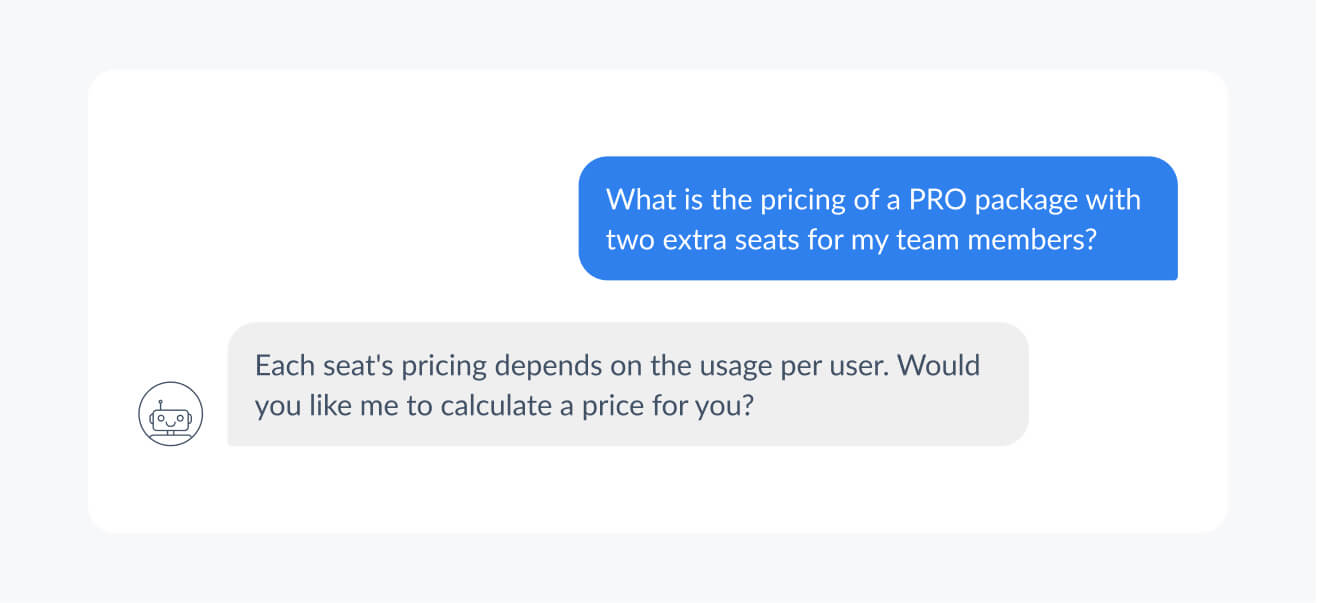1317x603 pixels.
Task: Select the blue user message bubble
Action: point(878,218)
